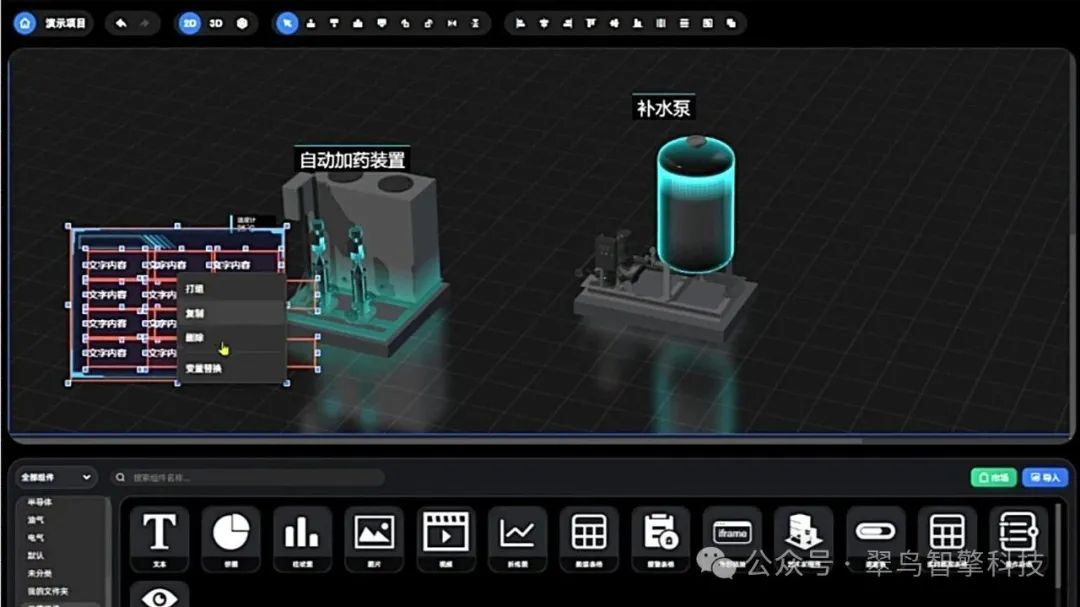Viewport: 1080px width, 607px height.
Task: Click the align top edges icon
Action: 591,23
